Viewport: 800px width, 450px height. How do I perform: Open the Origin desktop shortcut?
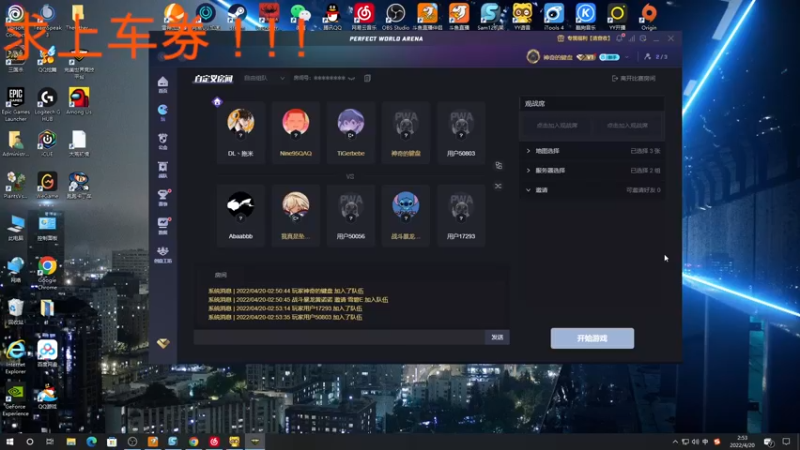coord(648,16)
